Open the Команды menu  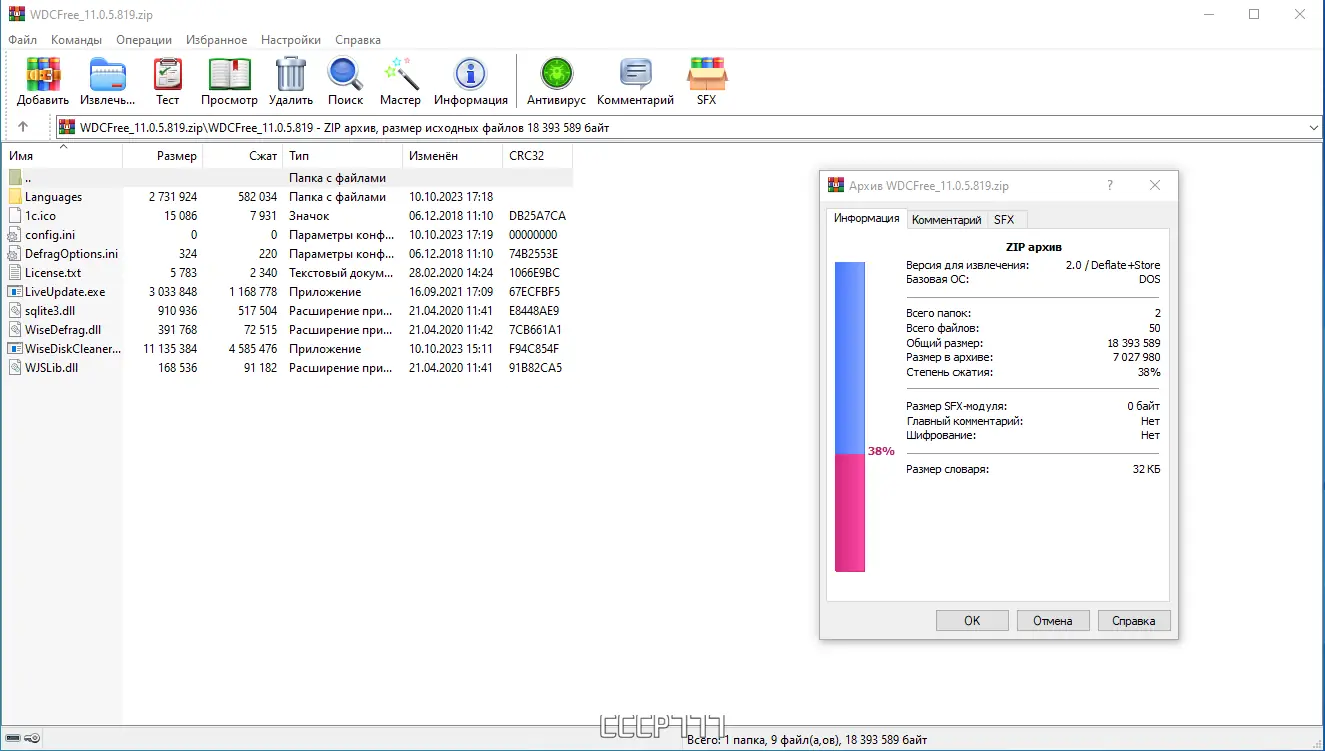[x=77, y=40]
